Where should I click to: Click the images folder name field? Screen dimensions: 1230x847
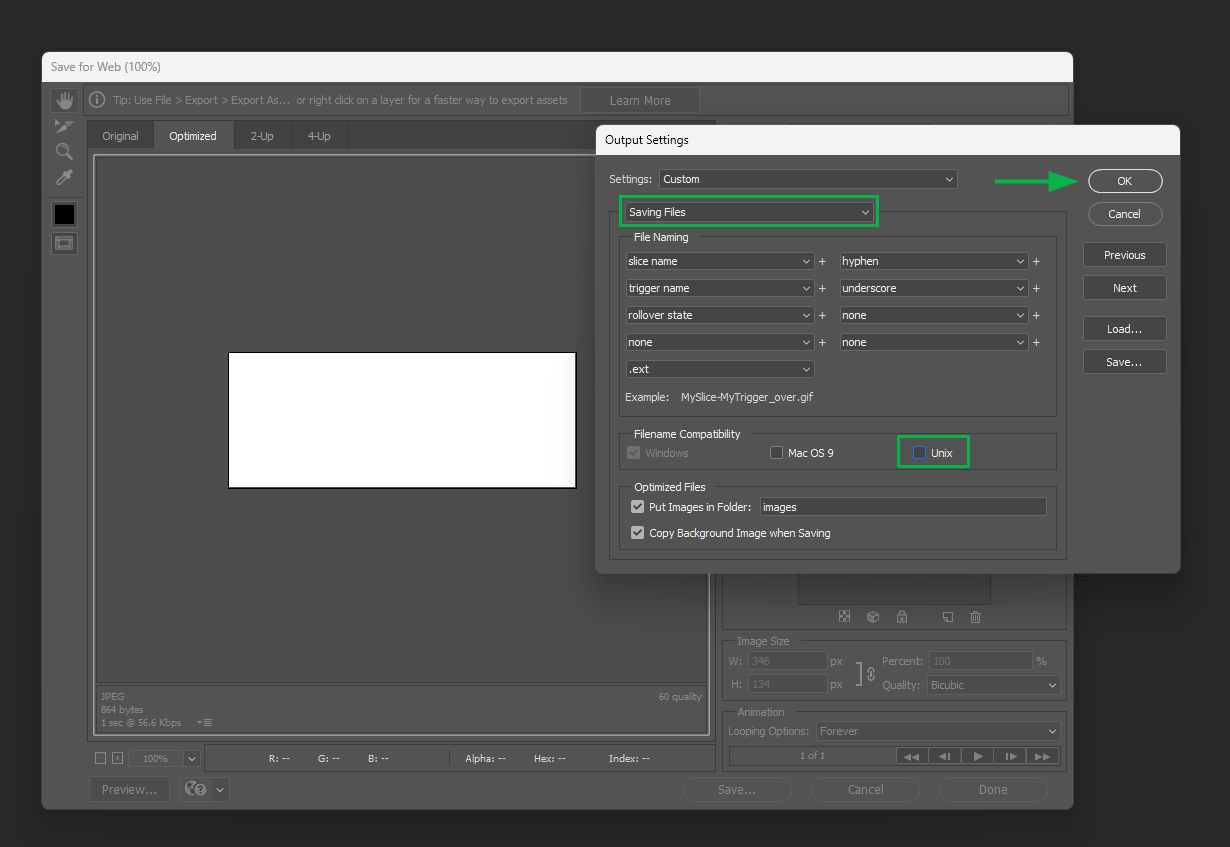click(903, 507)
